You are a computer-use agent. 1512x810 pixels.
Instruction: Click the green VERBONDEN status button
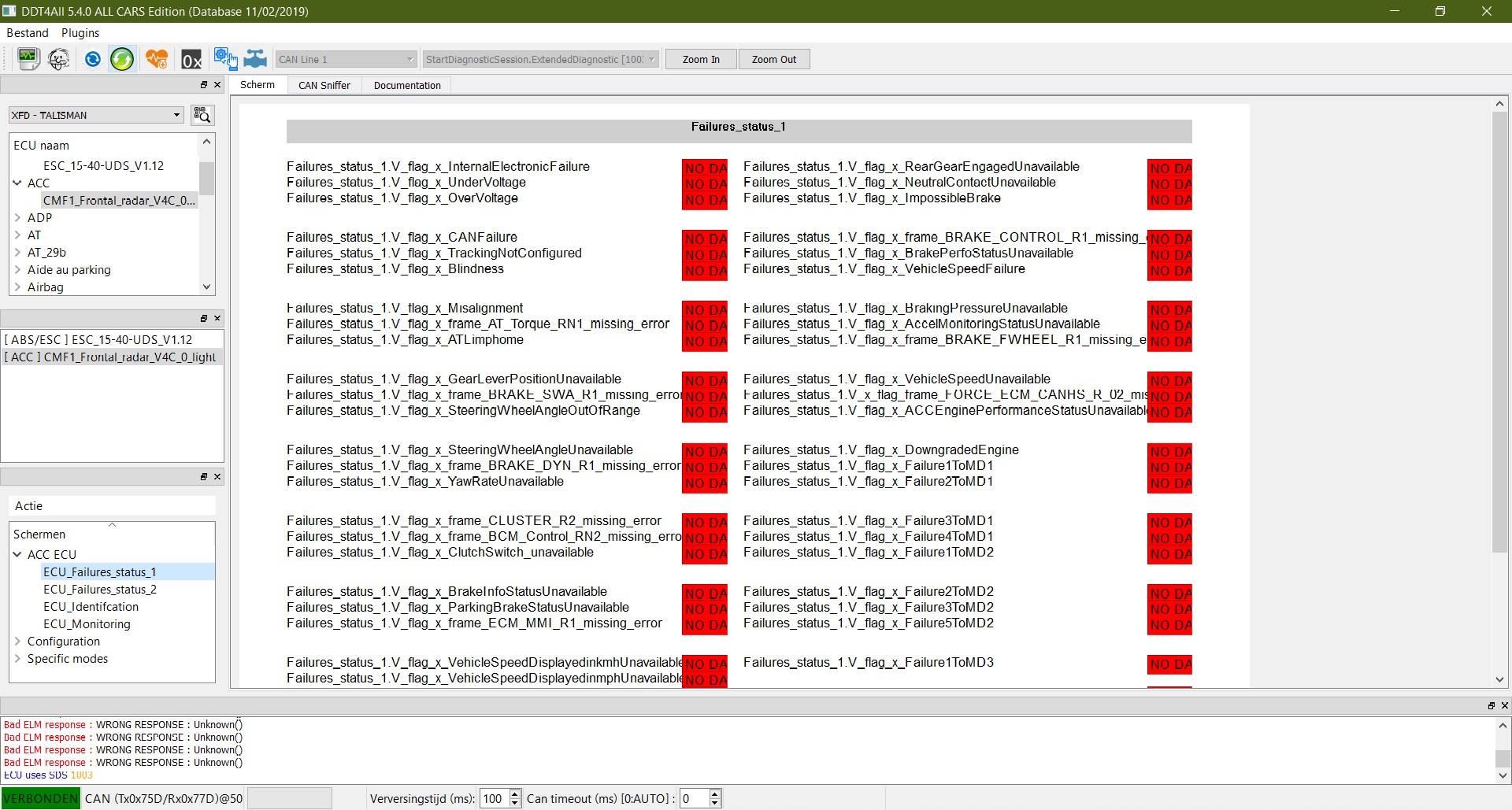(41, 798)
